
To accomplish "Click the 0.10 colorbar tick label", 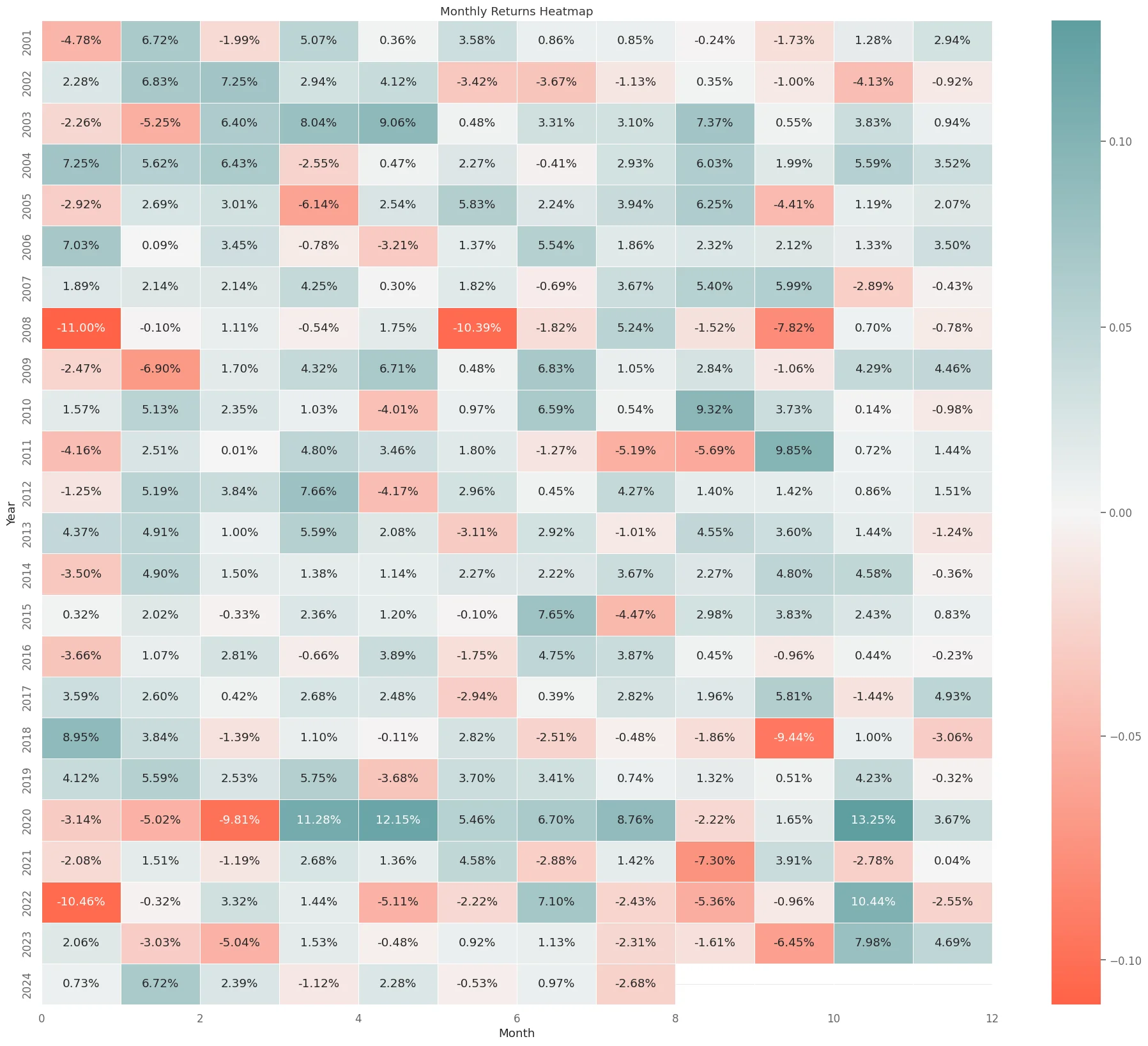I will click(1119, 142).
